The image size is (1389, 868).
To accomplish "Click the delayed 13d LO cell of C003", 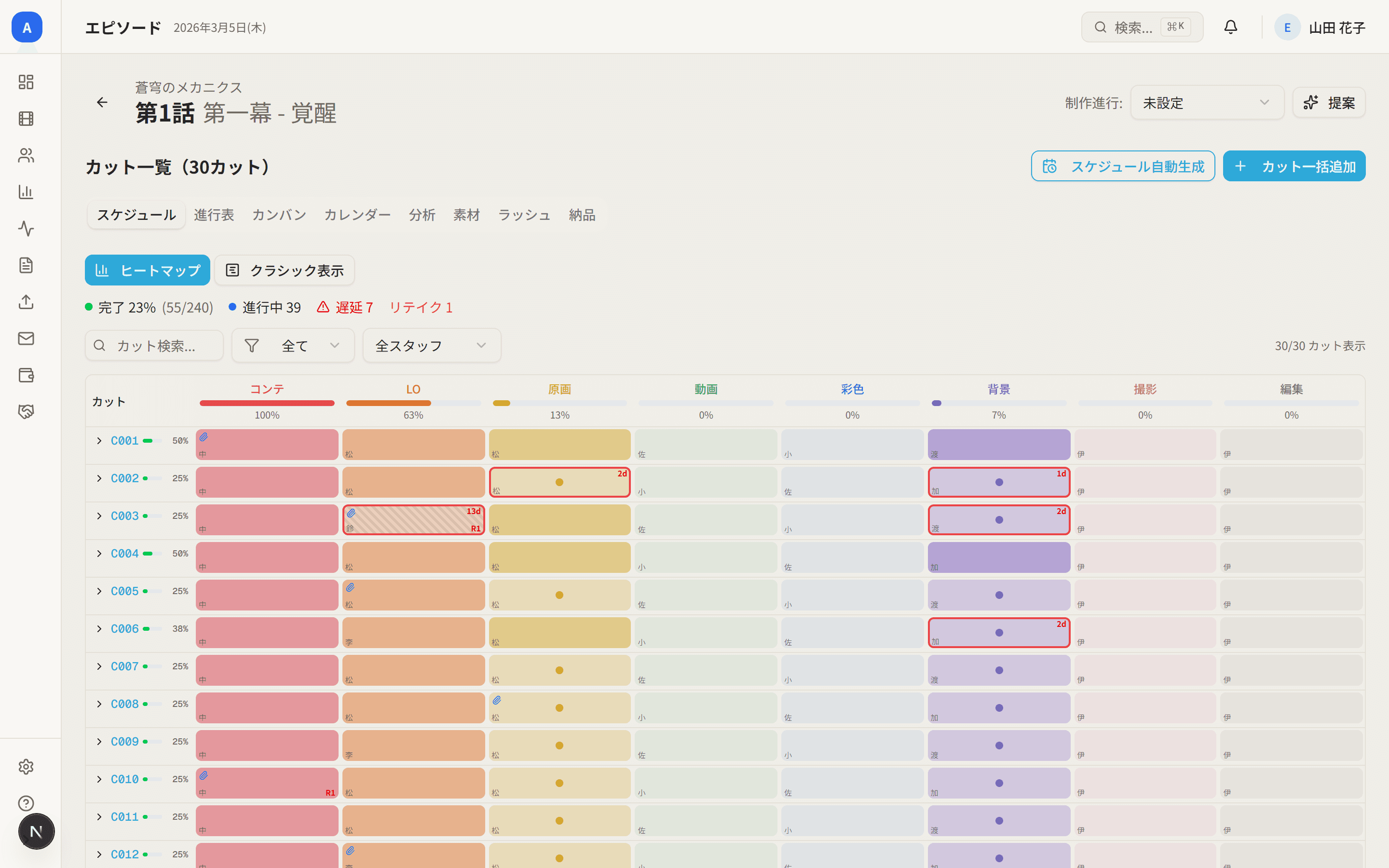I will 413,520.
